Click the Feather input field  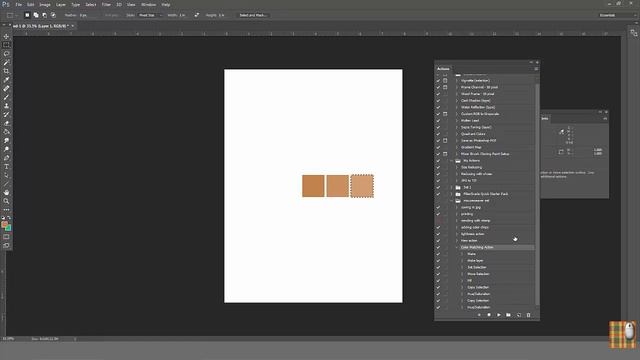coord(87,15)
